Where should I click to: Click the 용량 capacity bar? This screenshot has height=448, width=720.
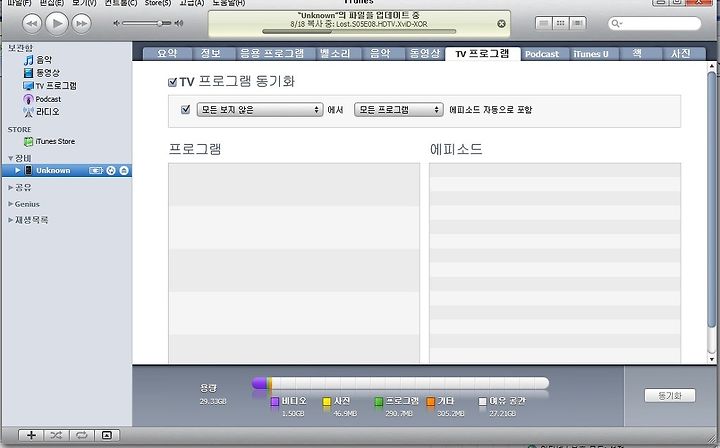(400, 383)
